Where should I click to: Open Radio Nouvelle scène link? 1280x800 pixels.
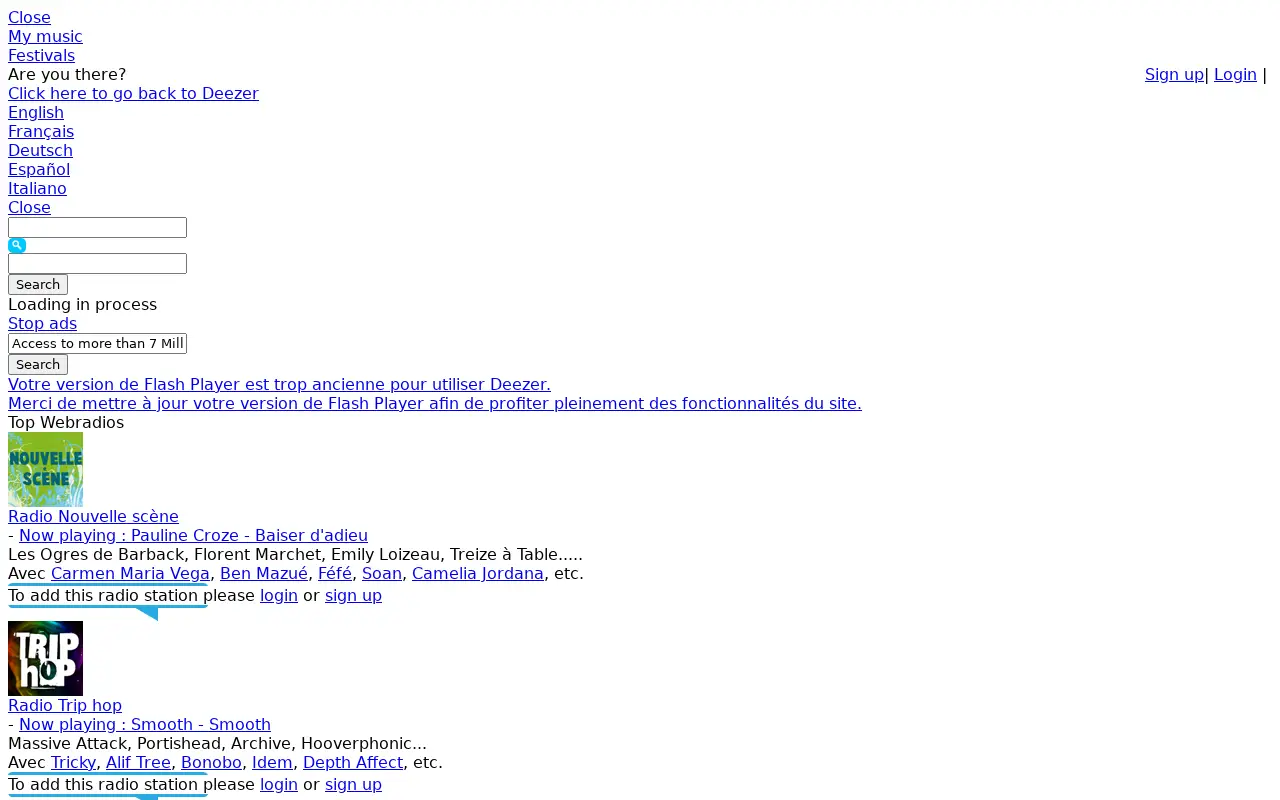[x=93, y=516]
